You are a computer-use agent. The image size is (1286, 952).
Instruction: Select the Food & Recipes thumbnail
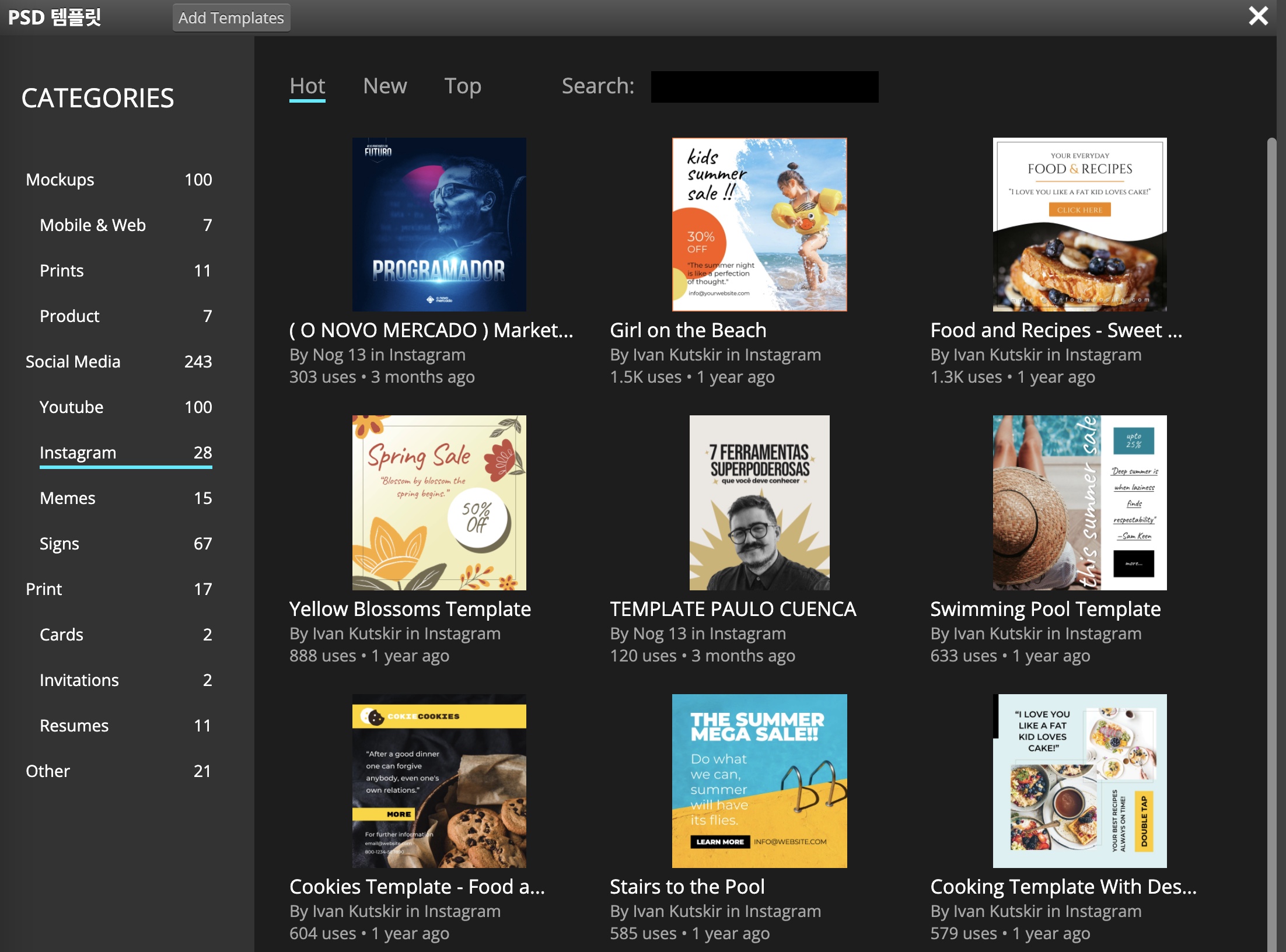(1079, 225)
